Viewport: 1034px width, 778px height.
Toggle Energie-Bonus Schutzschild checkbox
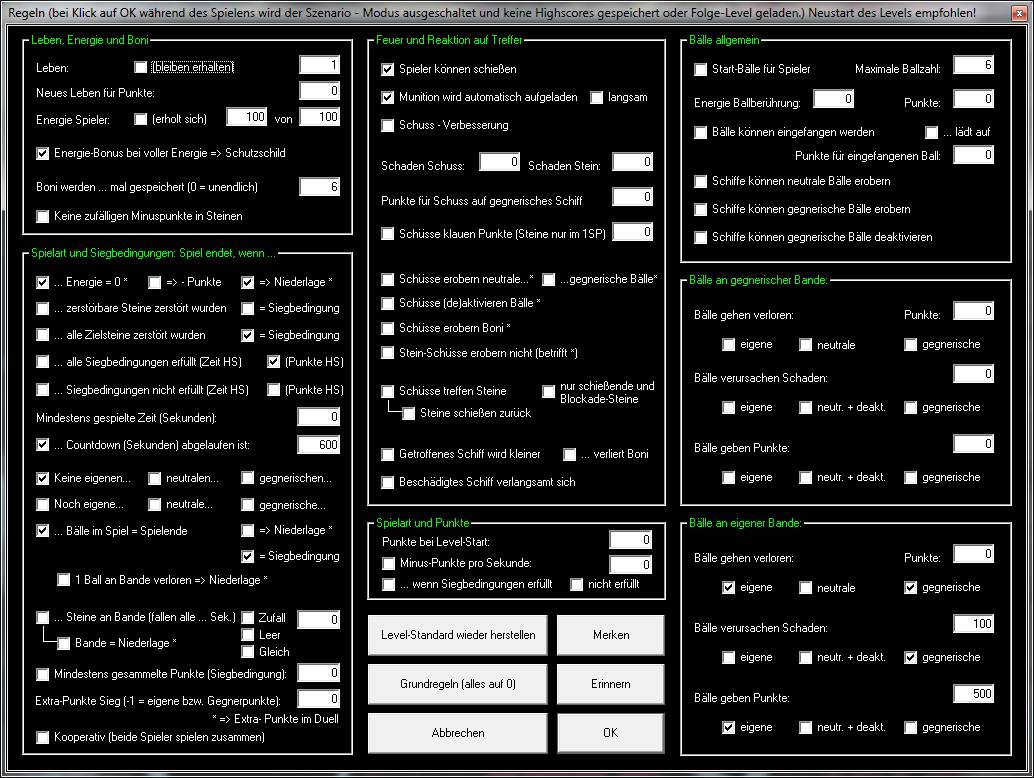point(43,154)
